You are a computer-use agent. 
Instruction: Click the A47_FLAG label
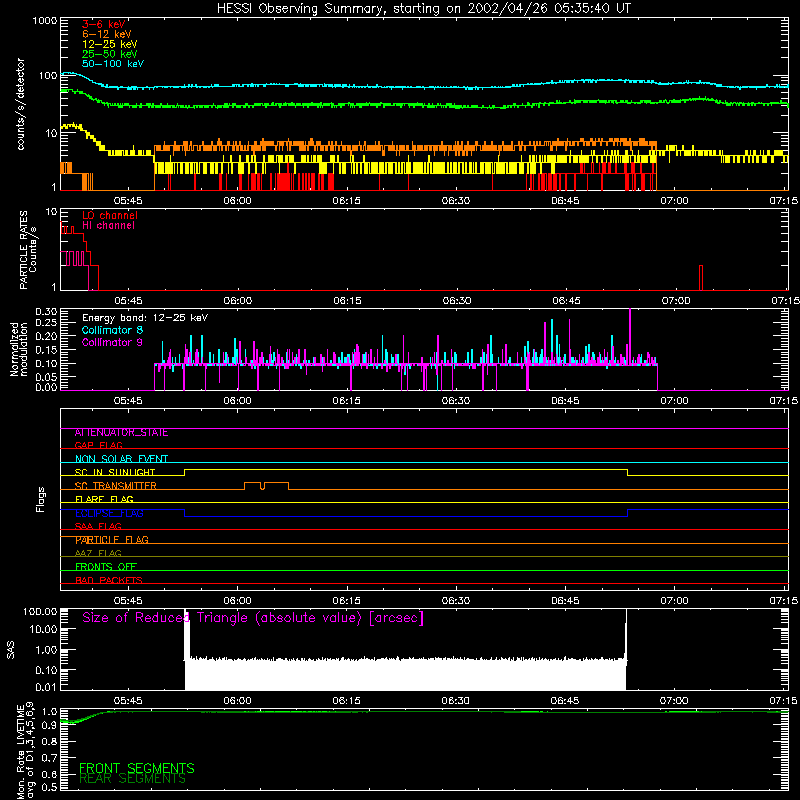(98, 553)
